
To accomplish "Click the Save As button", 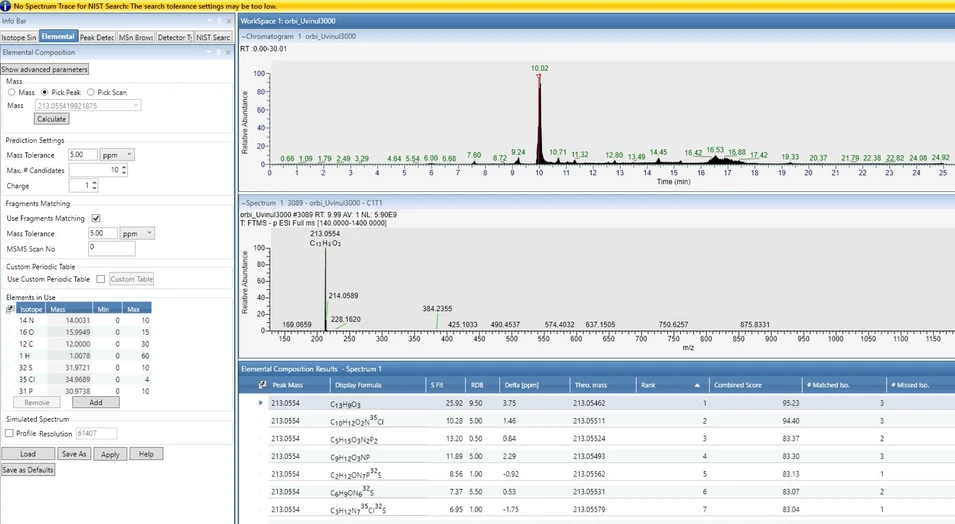I will 74,454.
